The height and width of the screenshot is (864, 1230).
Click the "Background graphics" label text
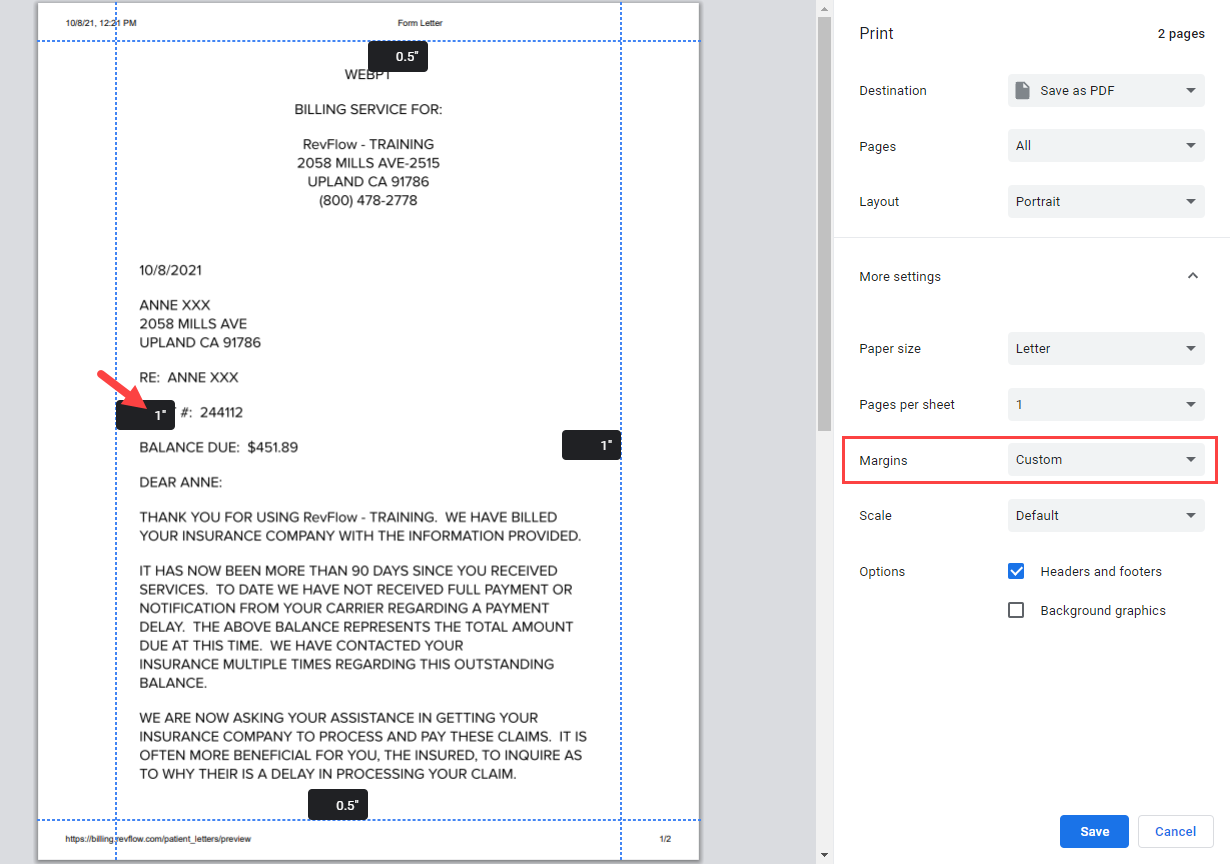point(1103,611)
